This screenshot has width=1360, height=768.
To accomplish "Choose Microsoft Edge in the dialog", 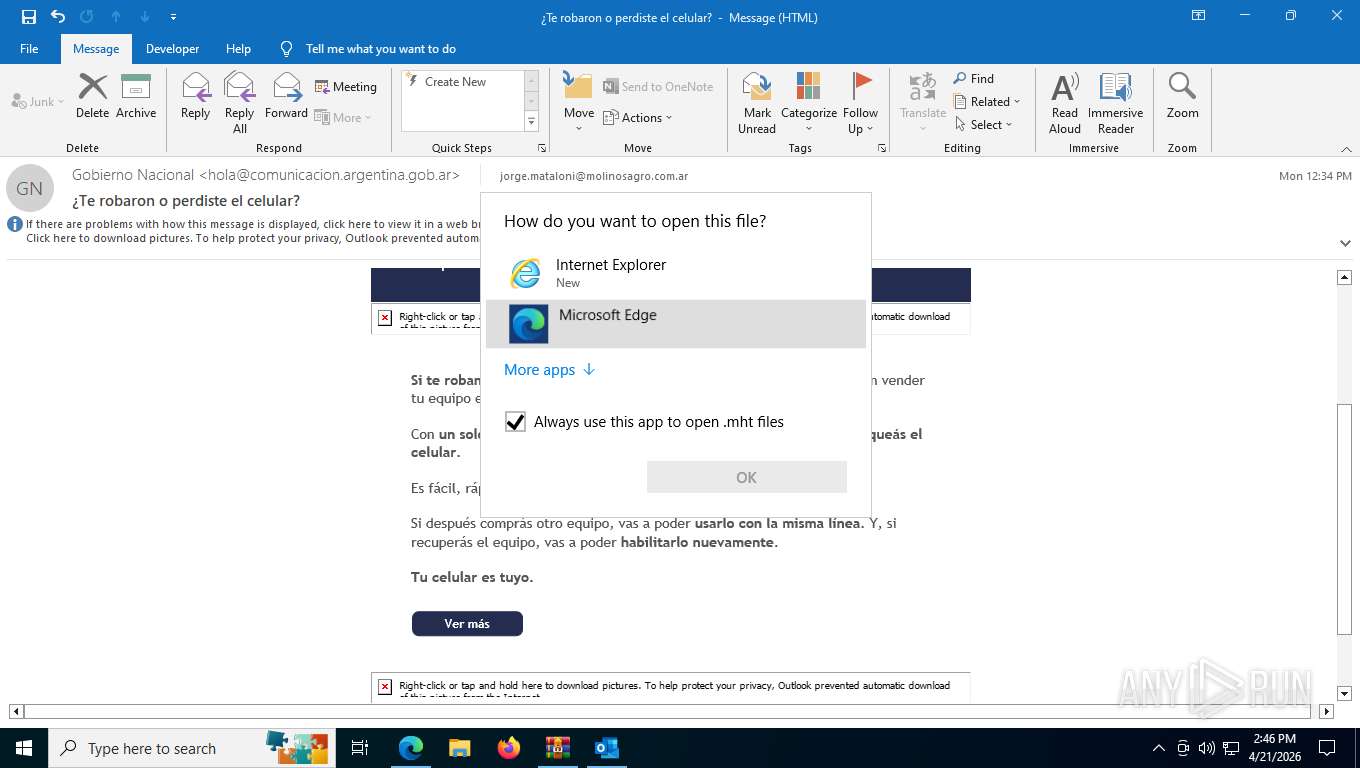I will coord(676,324).
